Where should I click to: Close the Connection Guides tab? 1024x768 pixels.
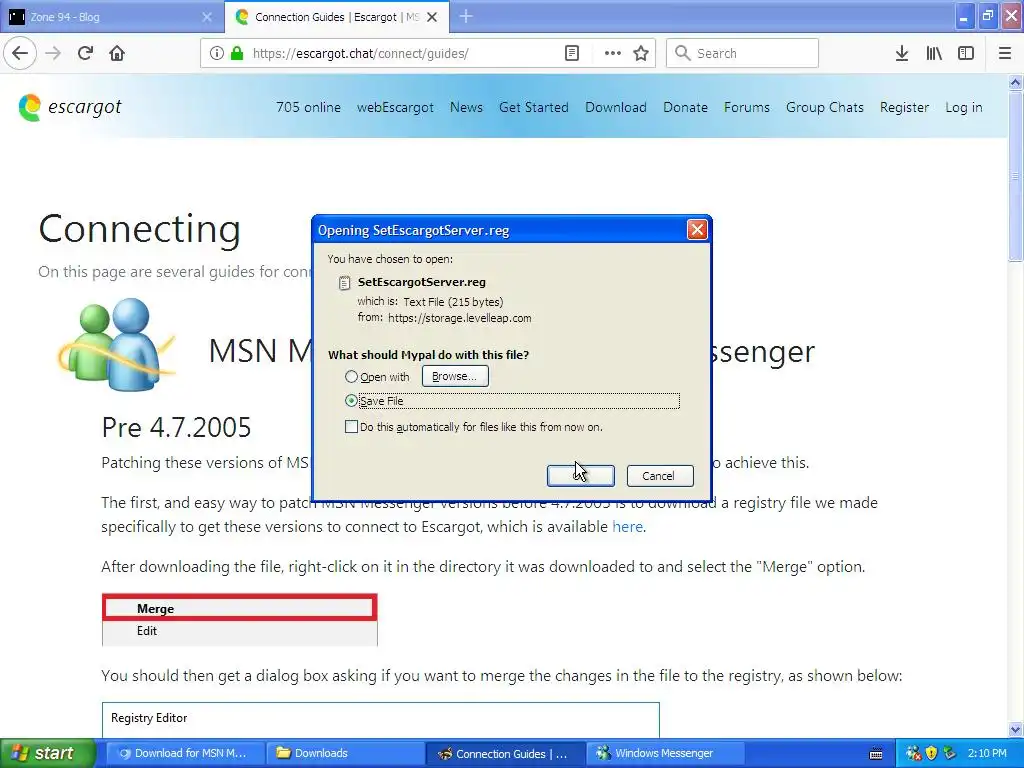(432, 18)
